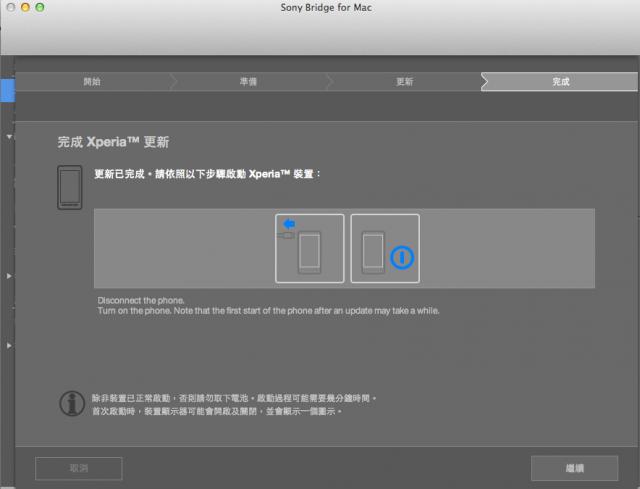
Task: Click the blue unplug arrow icon
Action: 289,224
